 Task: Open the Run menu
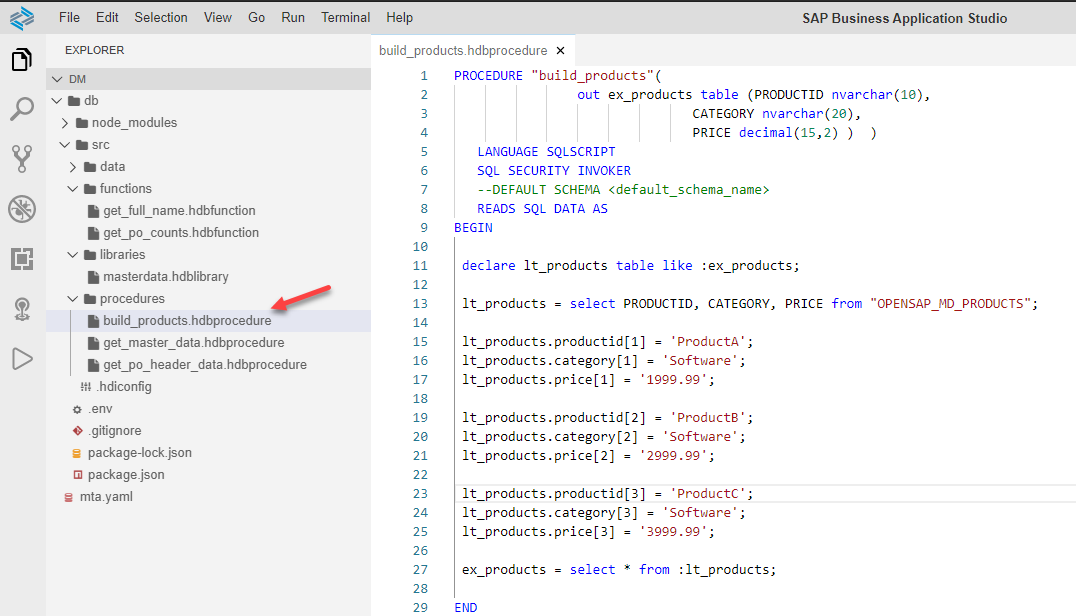coord(293,18)
